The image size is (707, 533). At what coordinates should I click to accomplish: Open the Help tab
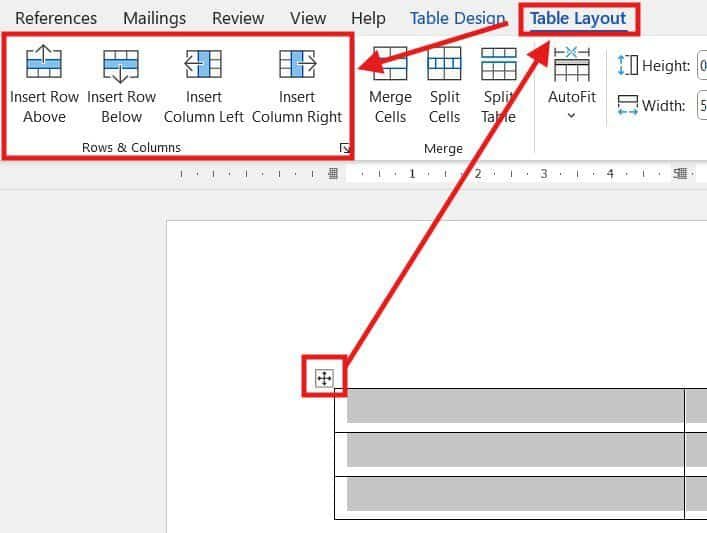[x=368, y=18]
